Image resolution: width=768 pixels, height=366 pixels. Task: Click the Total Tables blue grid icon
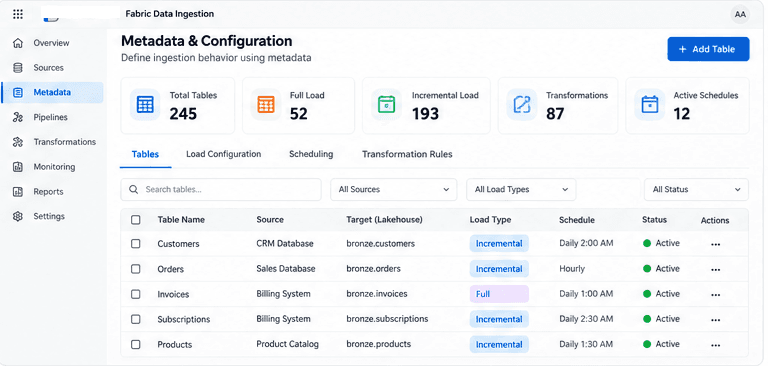pyautogui.click(x=145, y=104)
